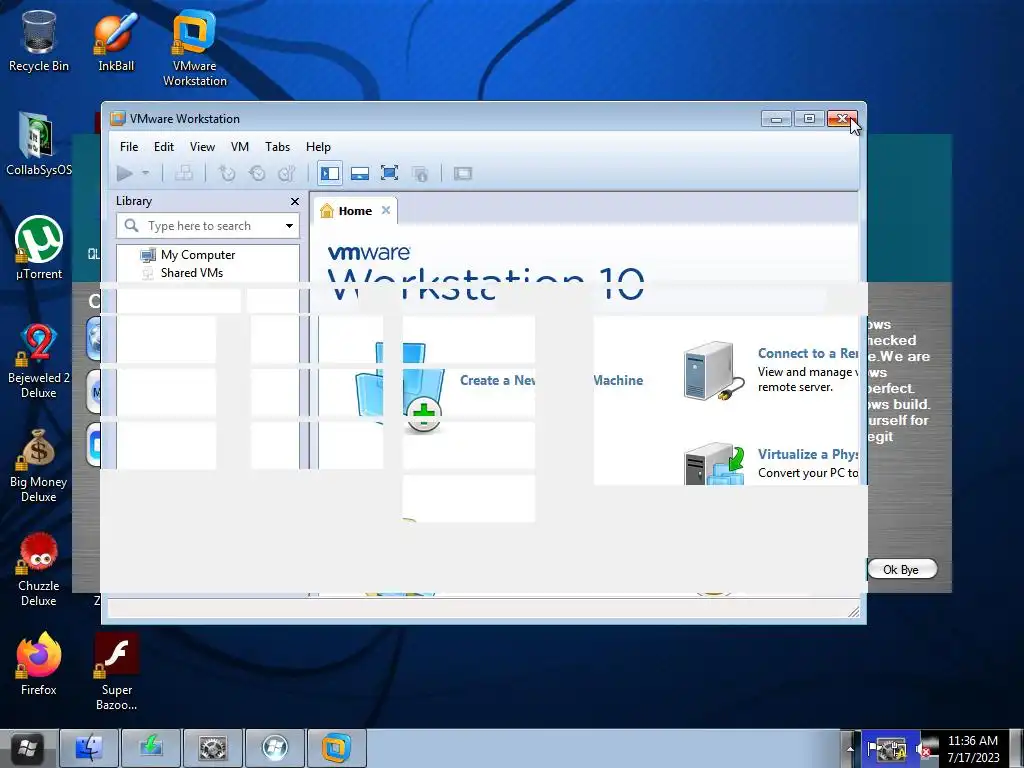The image size is (1024, 768).
Task: Open the Super Bazoo Flash desktop icon
Action: pyautogui.click(x=116, y=671)
